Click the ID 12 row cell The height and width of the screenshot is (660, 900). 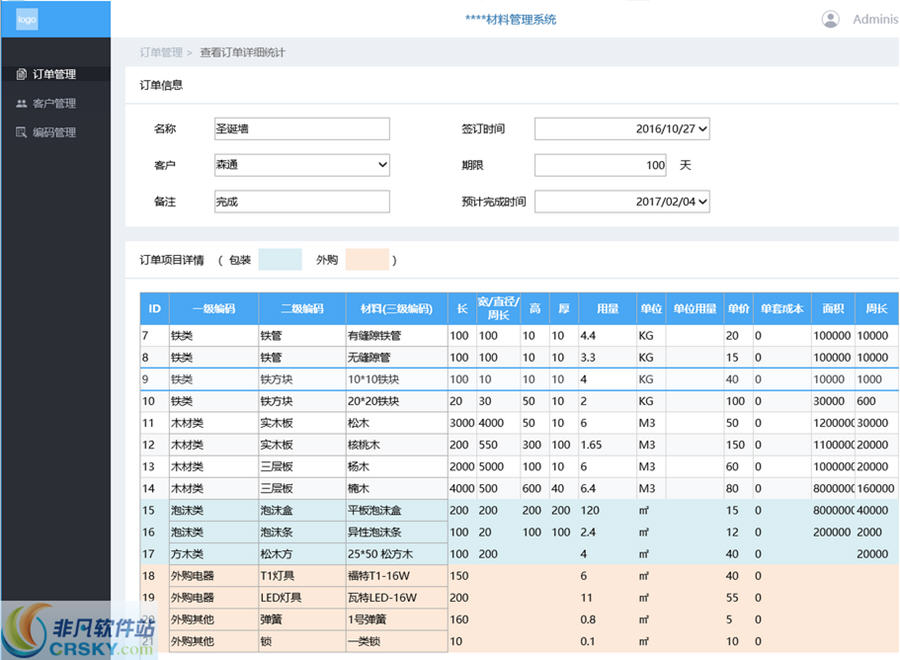point(154,445)
